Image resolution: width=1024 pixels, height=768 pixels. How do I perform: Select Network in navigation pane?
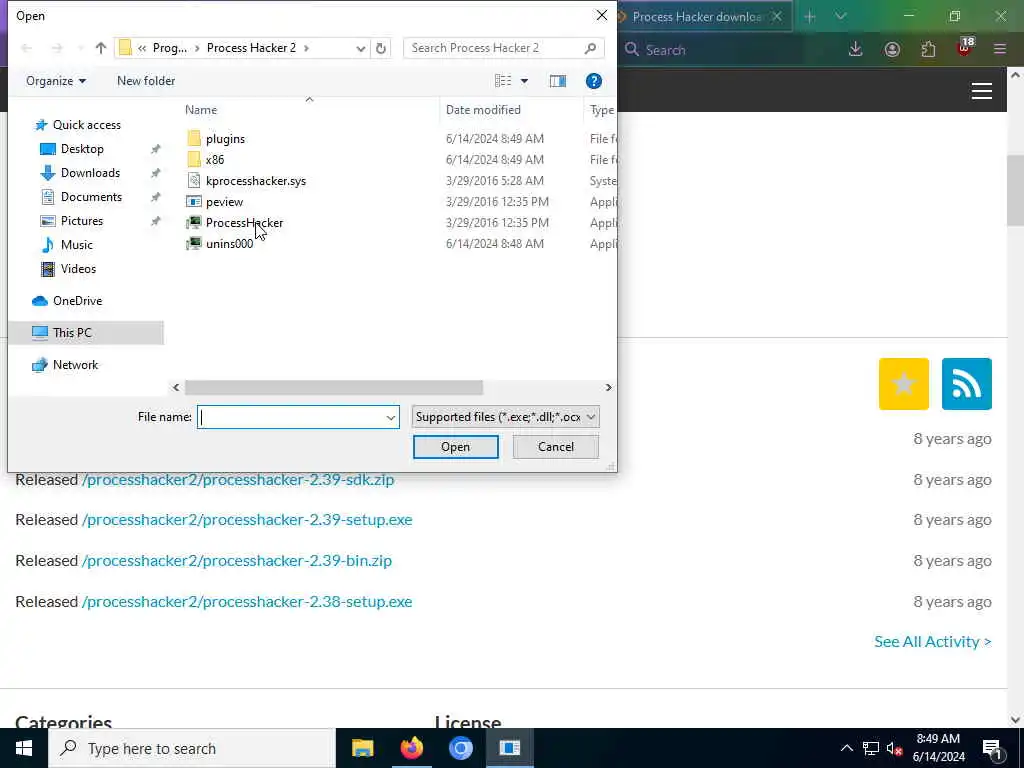click(x=75, y=365)
